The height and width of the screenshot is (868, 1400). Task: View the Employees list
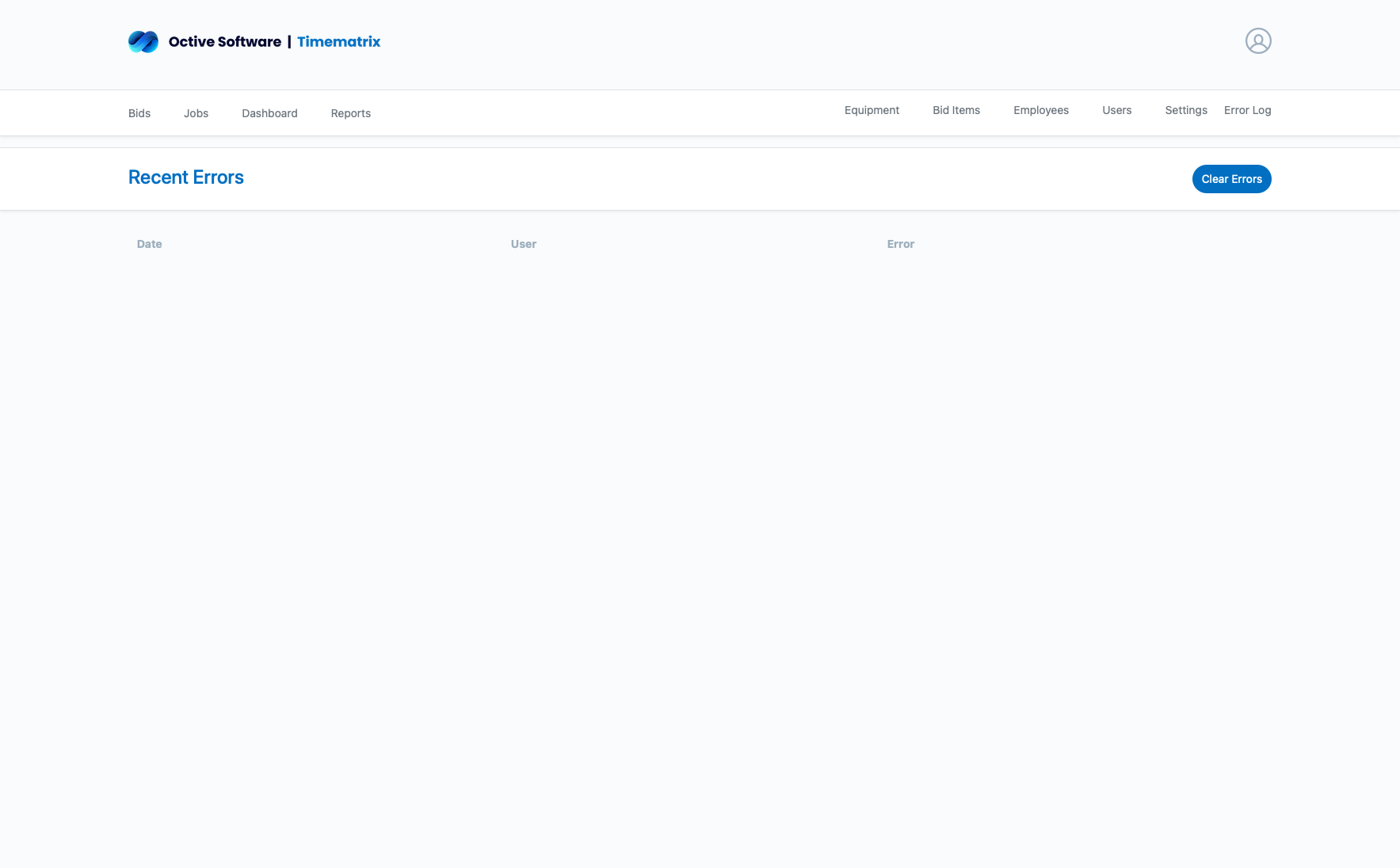coord(1040,110)
